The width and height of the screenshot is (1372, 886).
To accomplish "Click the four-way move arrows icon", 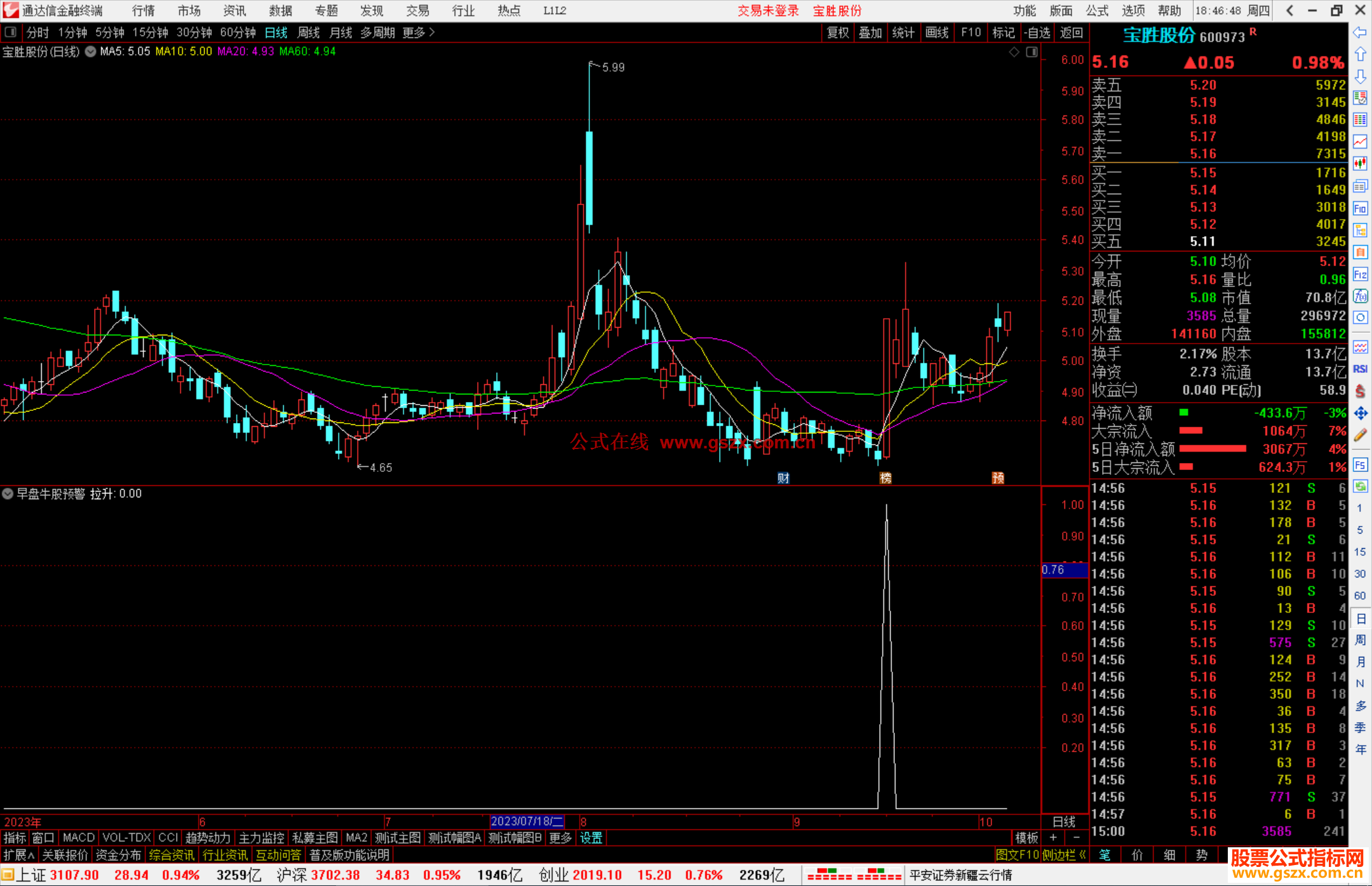I will tap(1360, 413).
